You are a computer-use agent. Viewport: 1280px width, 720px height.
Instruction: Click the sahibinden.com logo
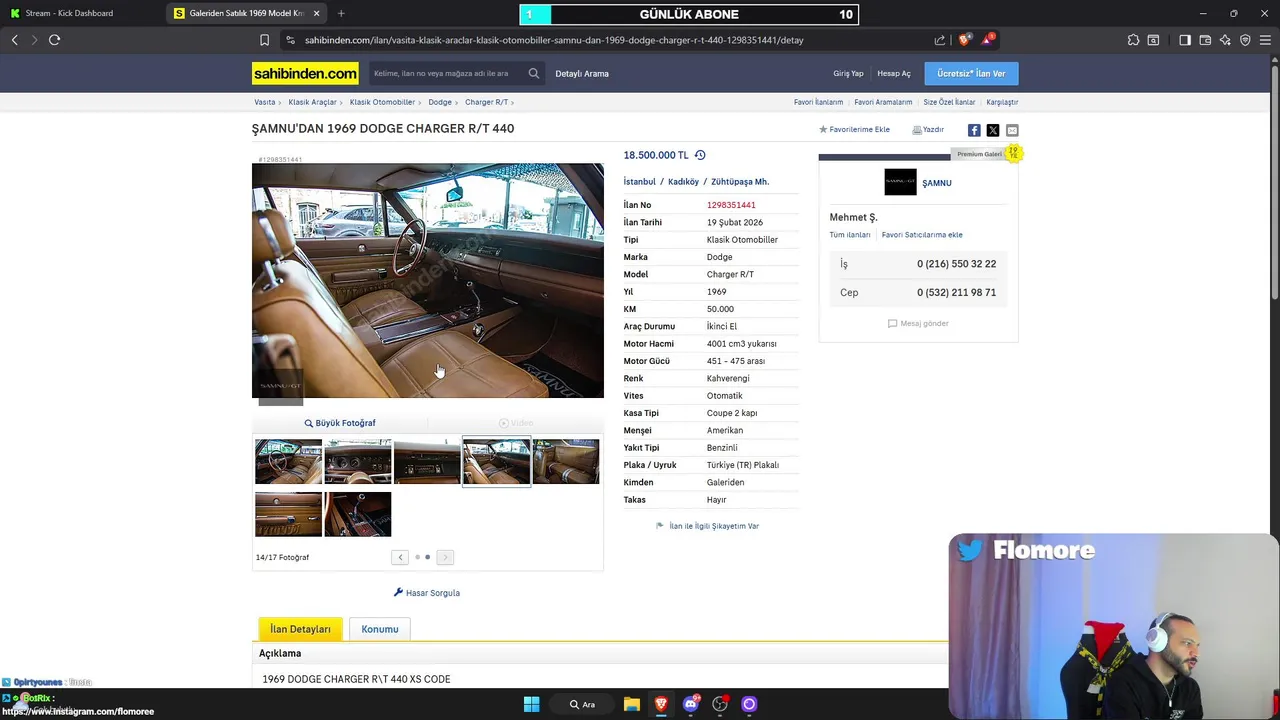(305, 73)
